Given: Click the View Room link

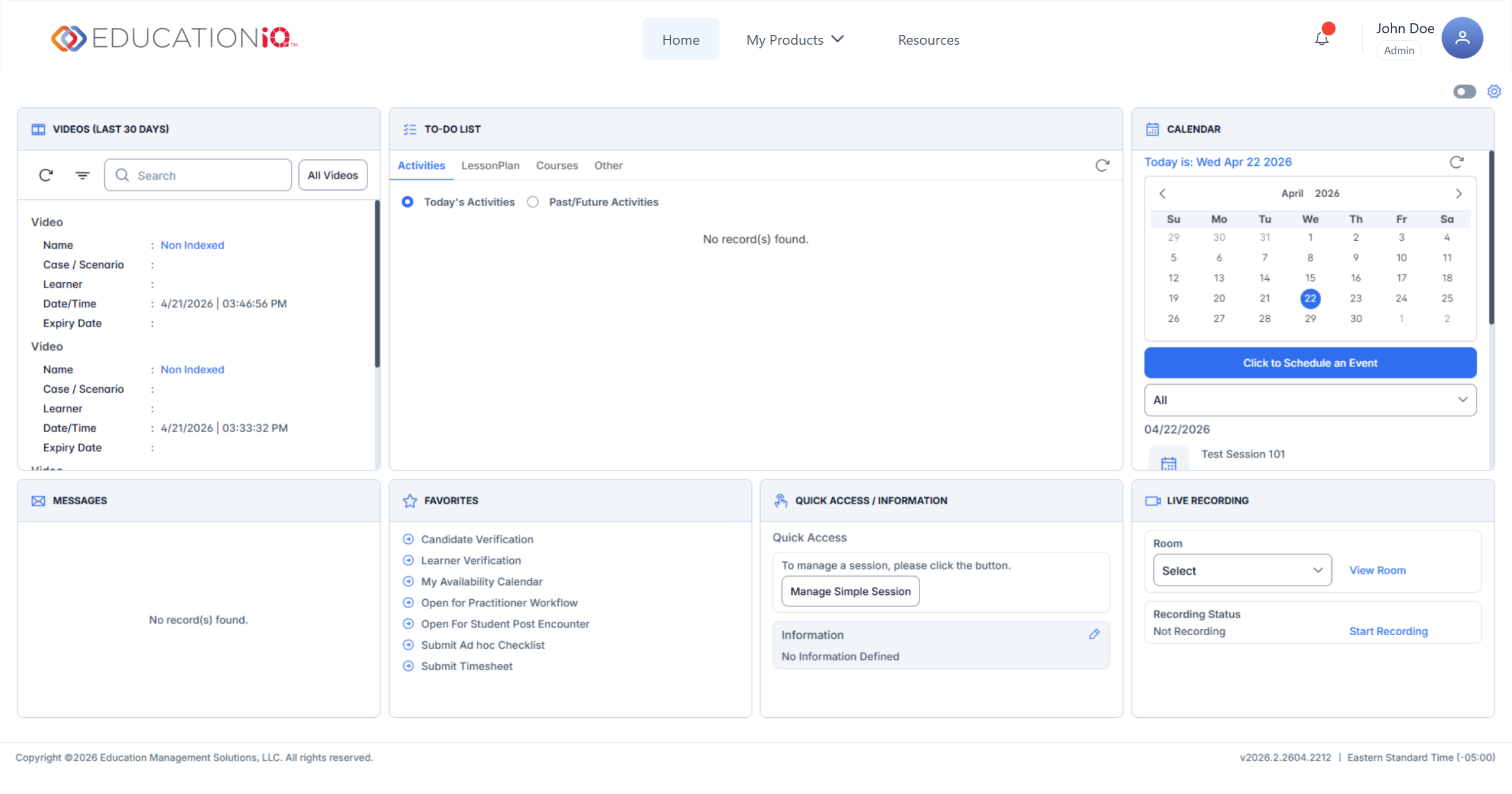Looking at the screenshot, I should (x=1377, y=570).
